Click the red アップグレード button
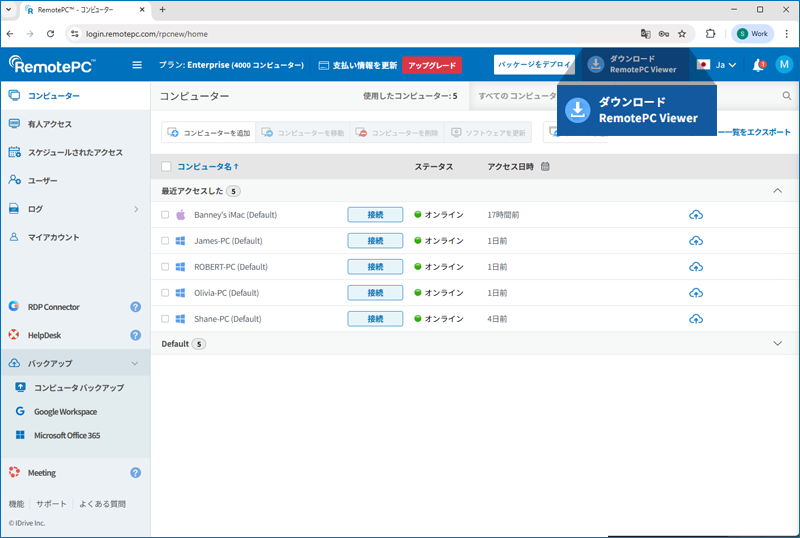The image size is (800, 538). [432, 65]
